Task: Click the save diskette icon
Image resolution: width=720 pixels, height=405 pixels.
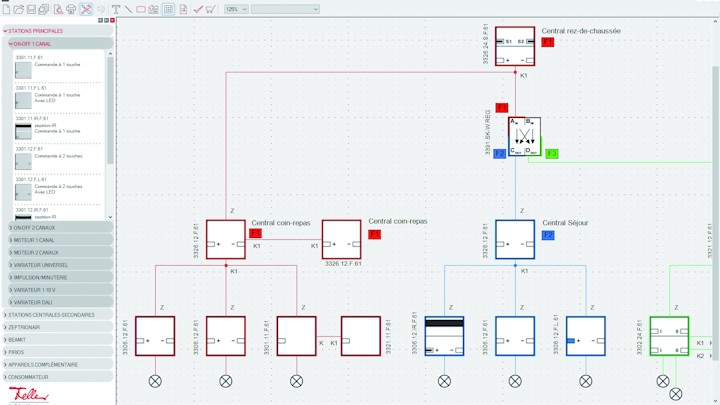Action: coord(31,9)
